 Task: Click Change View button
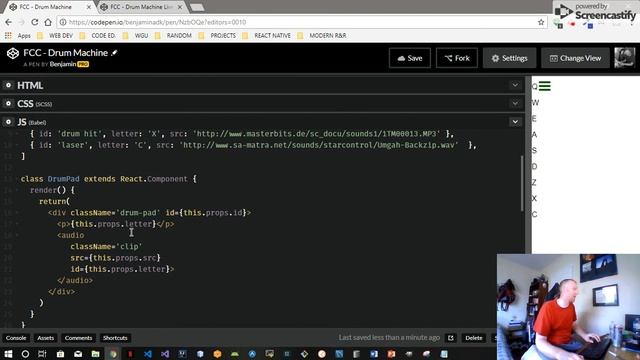coord(575,58)
